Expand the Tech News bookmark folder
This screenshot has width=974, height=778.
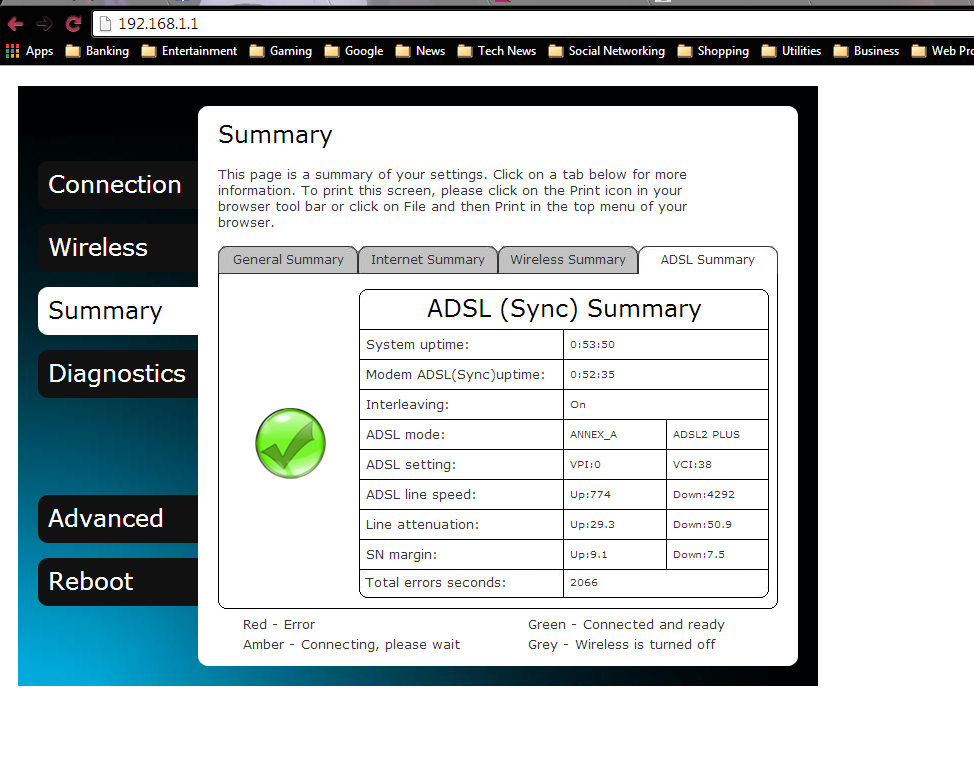coord(497,51)
